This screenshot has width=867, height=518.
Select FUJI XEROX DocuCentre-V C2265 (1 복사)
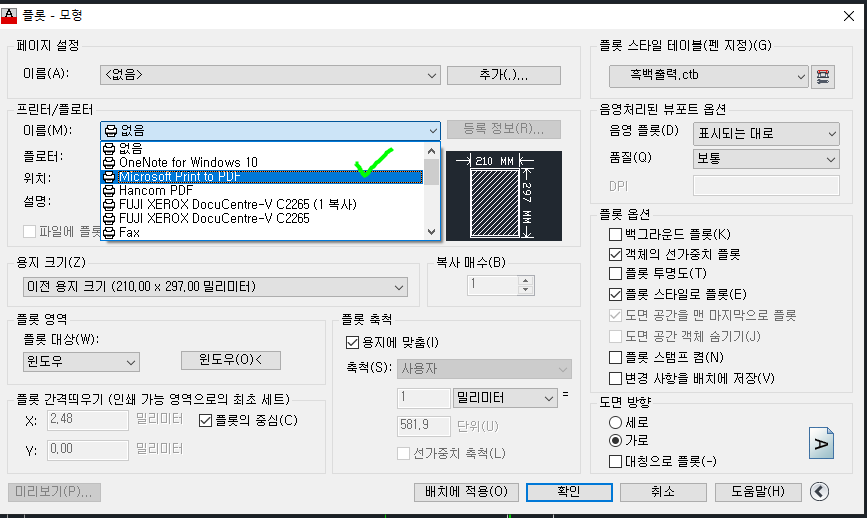pyautogui.click(x=262, y=205)
